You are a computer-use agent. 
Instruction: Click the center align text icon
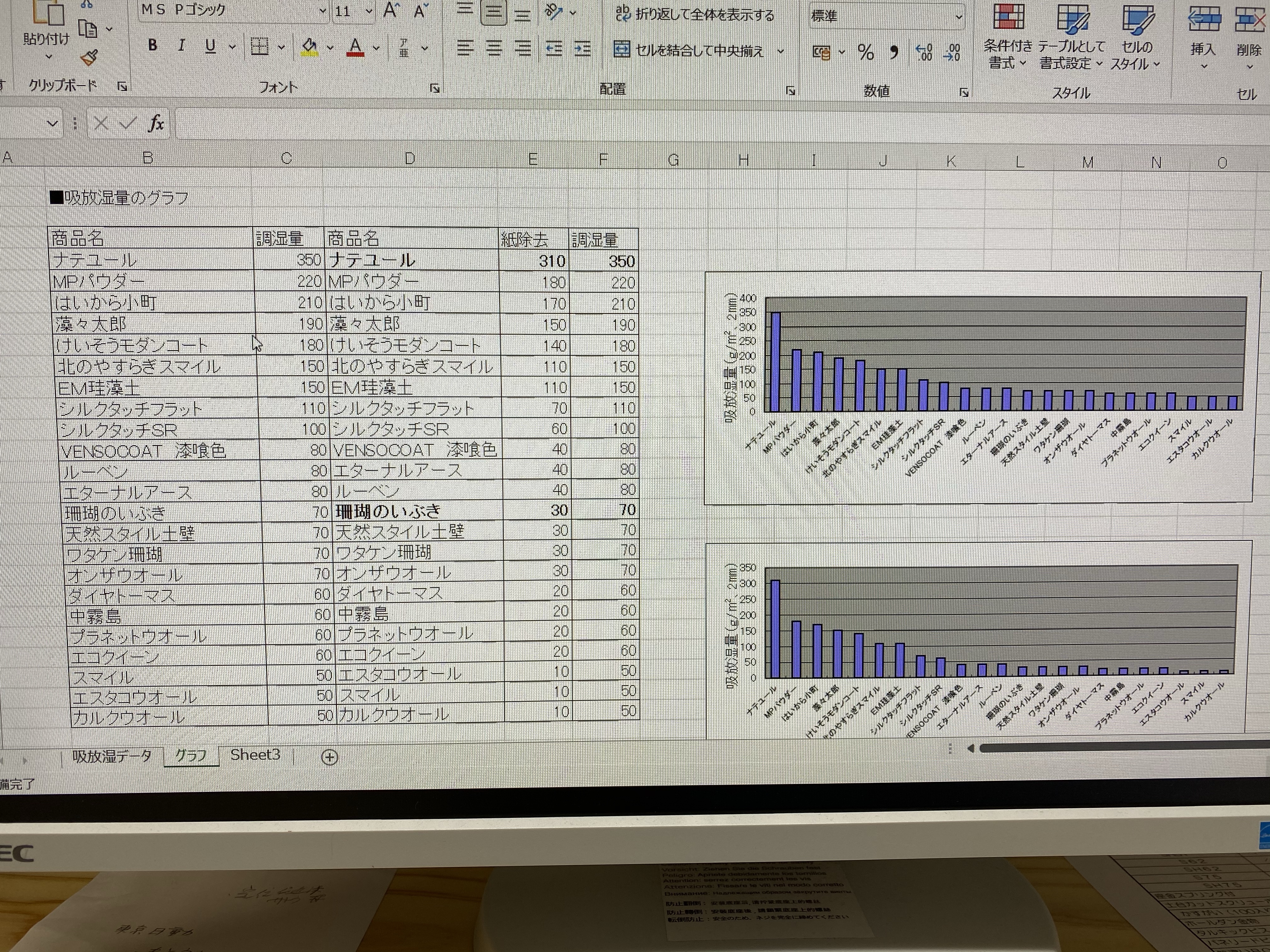coord(494,48)
